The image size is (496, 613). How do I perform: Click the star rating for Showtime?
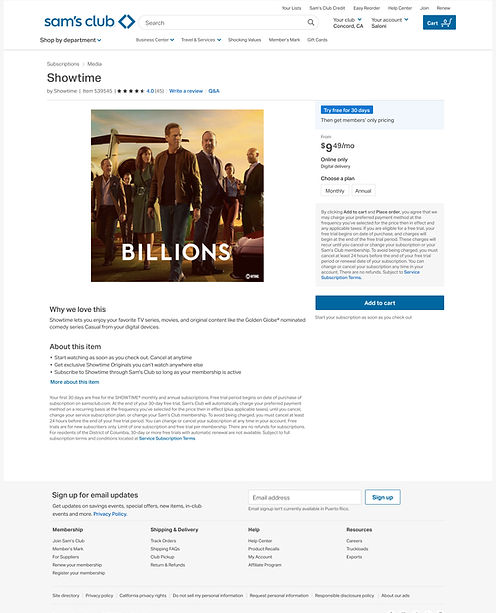pos(131,91)
